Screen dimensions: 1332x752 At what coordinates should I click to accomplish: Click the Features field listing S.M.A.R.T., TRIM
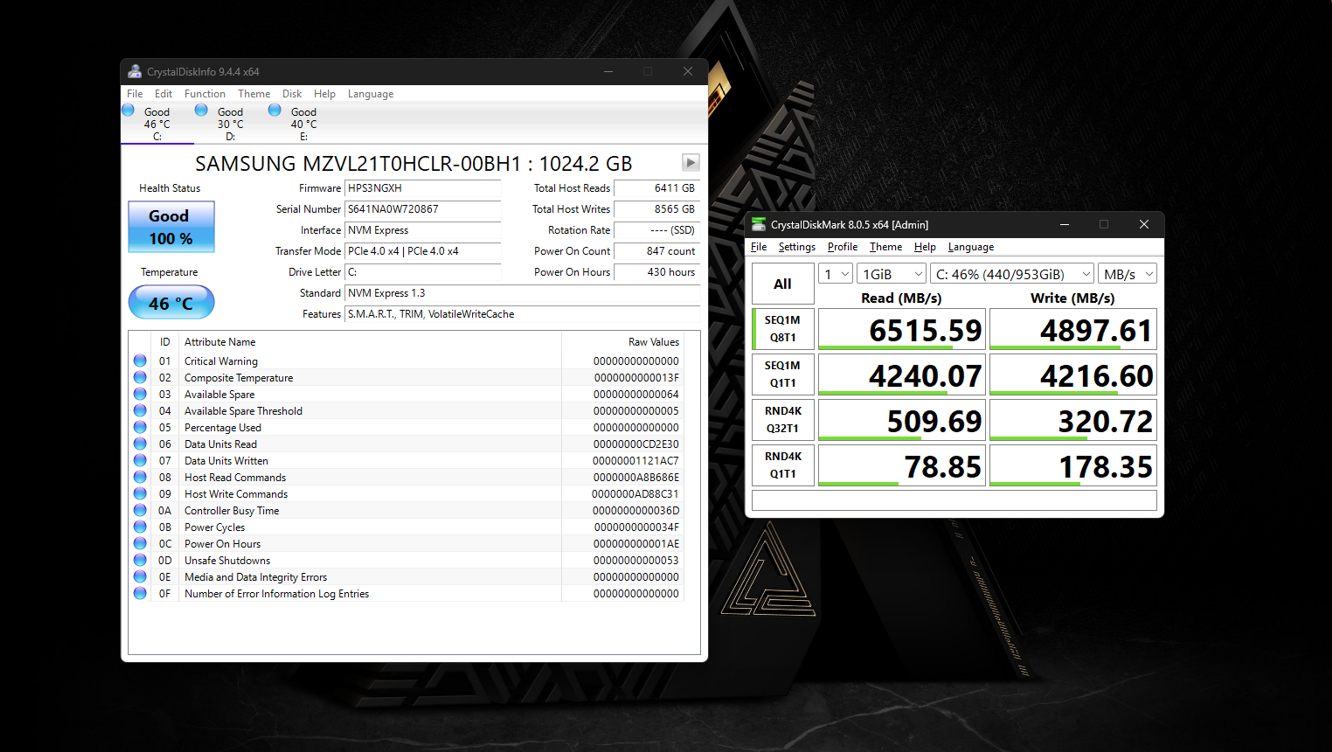coord(522,314)
